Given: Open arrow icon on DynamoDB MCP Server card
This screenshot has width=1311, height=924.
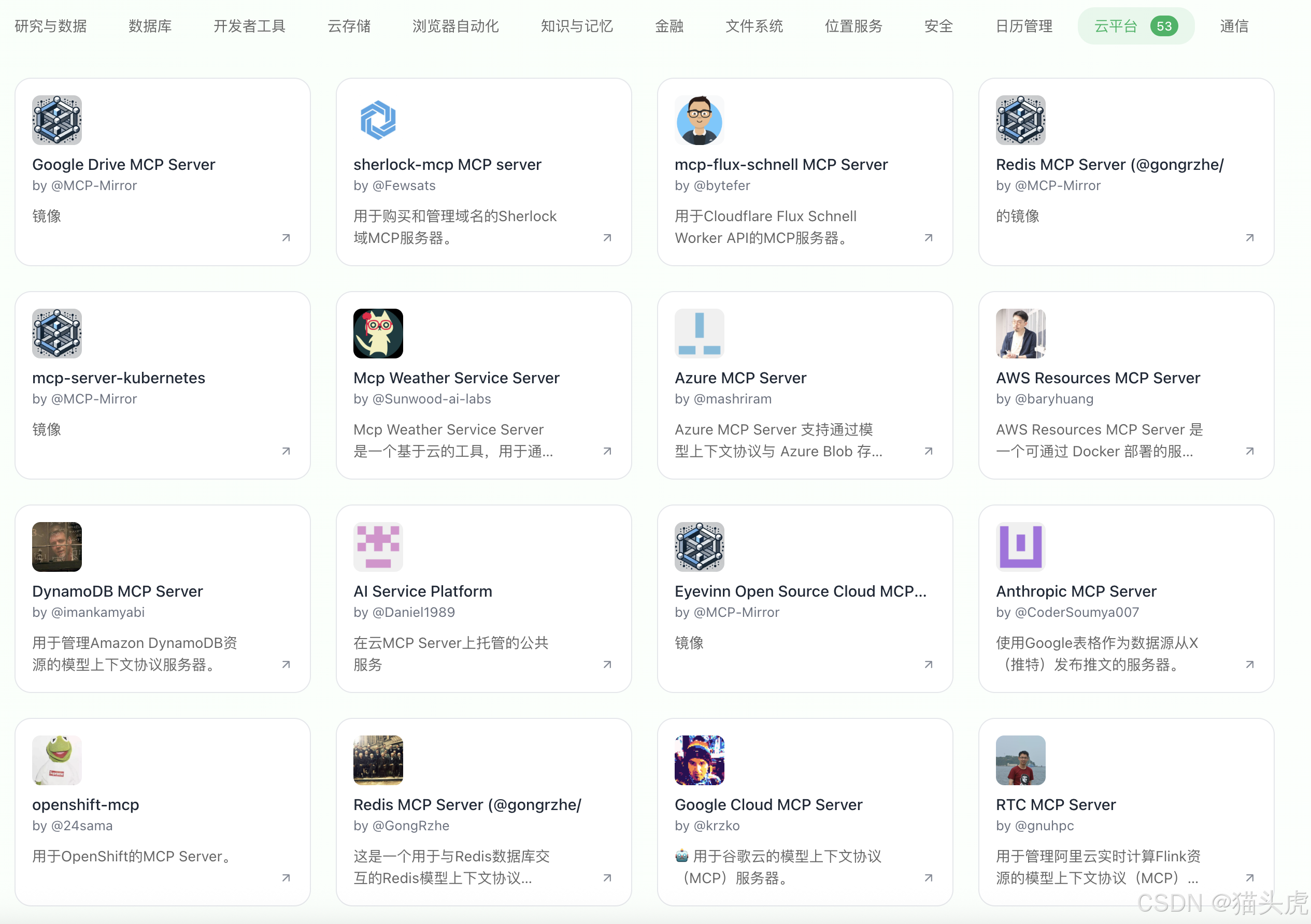Looking at the screenshot, I should (x=286, y=665).
